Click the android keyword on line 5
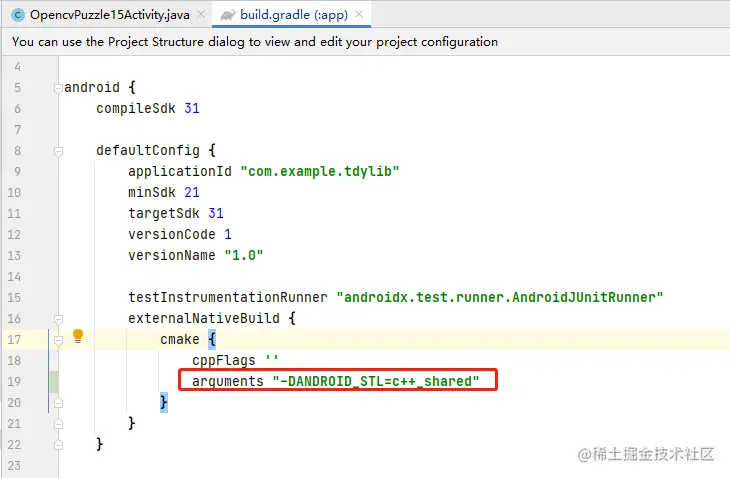 click(x=92, y=87)
